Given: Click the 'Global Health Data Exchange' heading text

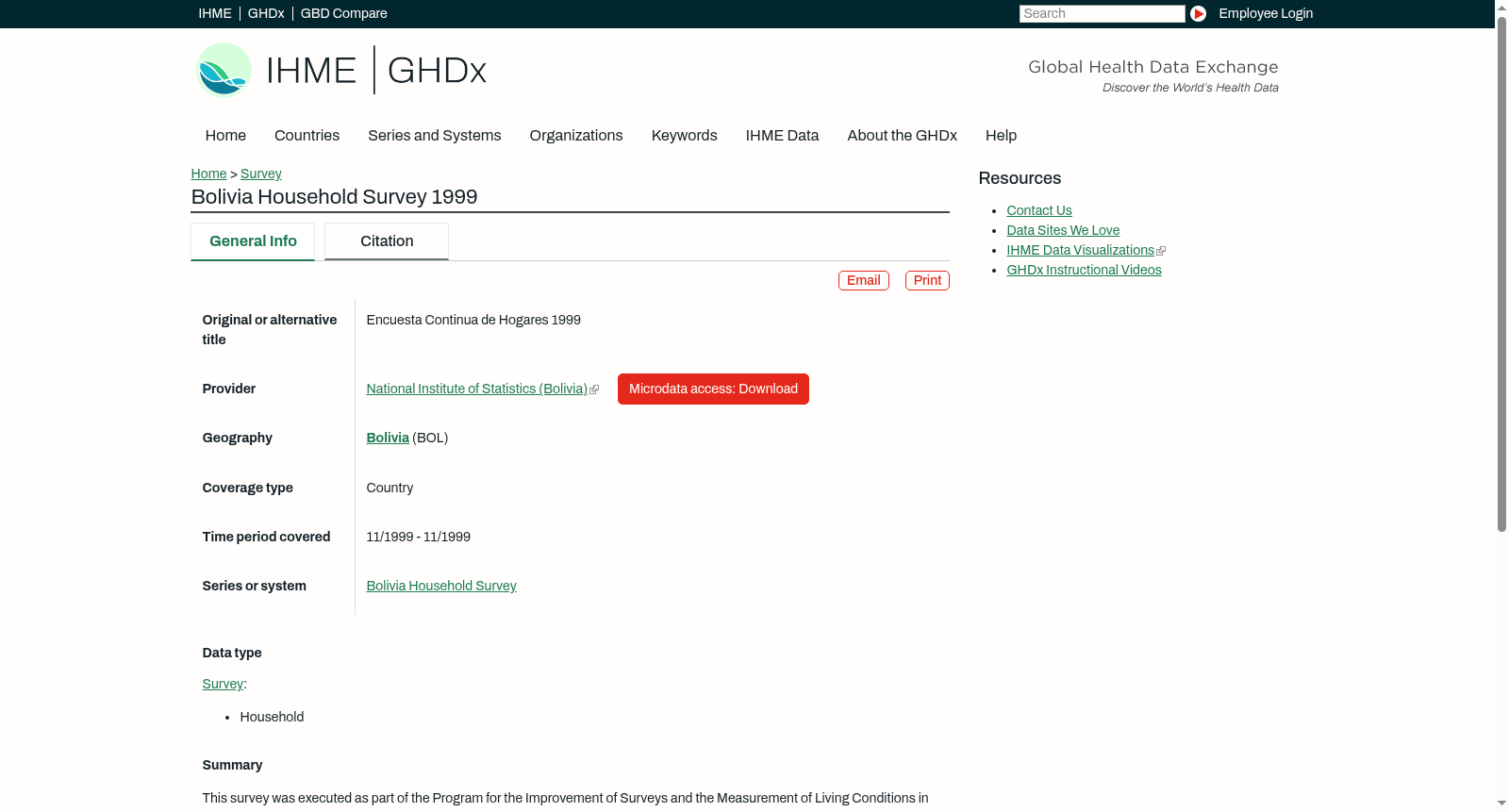Looking at the screenshot, I should click(x=1152, y=67).
